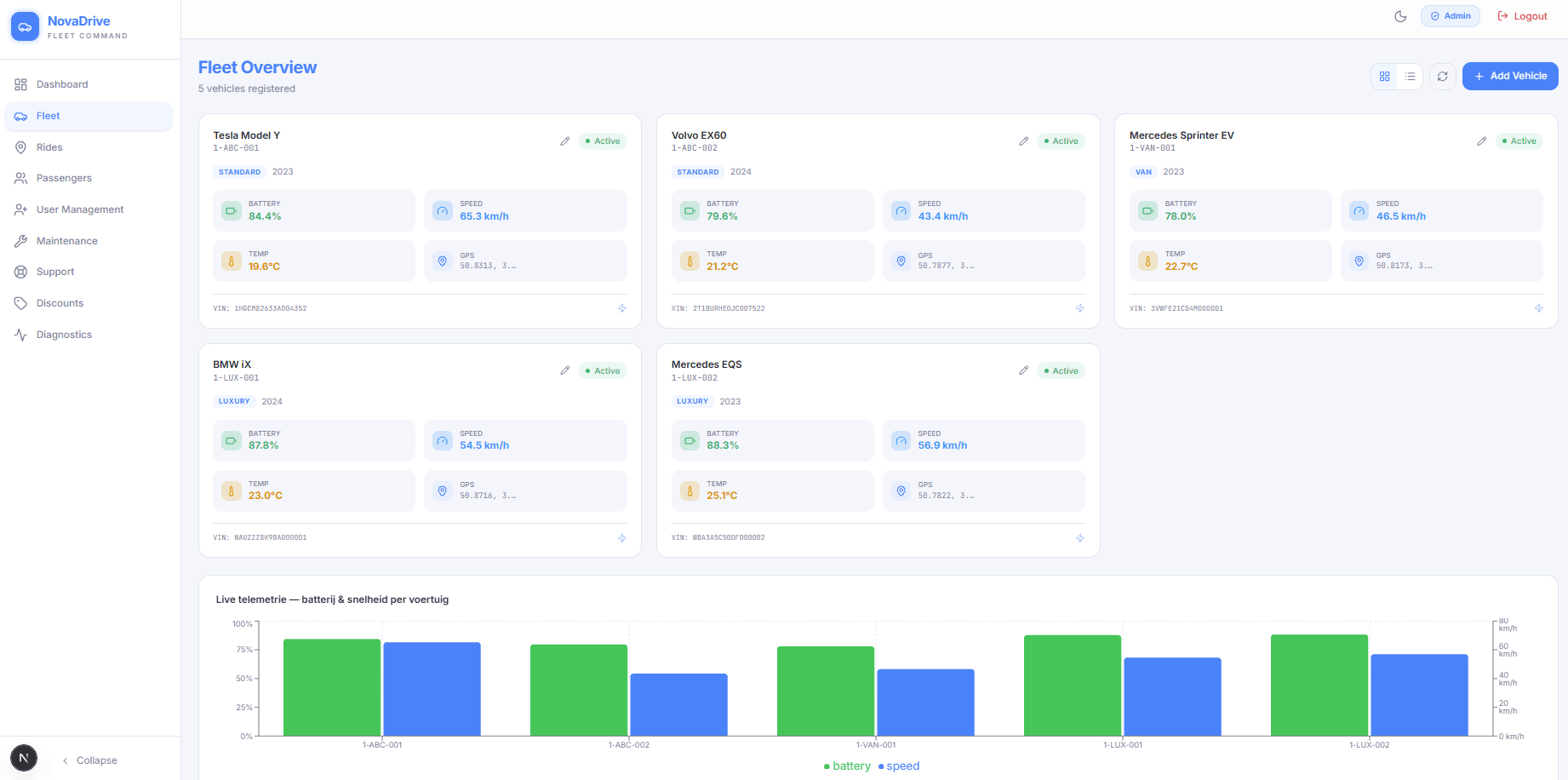
Task: Toggle dark mode moon icon
Action: pos(1400,16)
